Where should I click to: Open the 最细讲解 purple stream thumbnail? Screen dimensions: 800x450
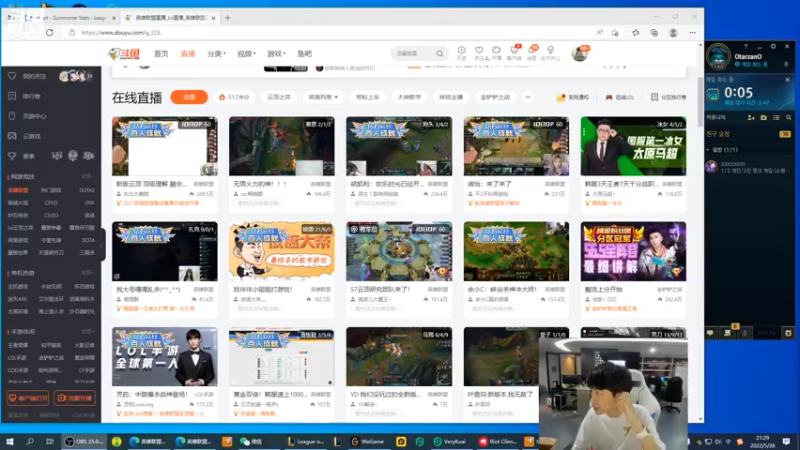click(633, 251)
